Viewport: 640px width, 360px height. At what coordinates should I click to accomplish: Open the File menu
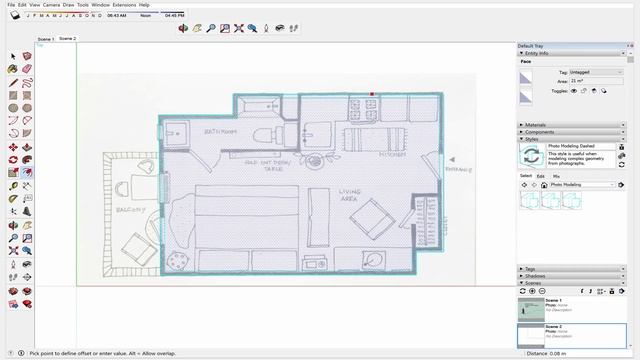point(11,5)
